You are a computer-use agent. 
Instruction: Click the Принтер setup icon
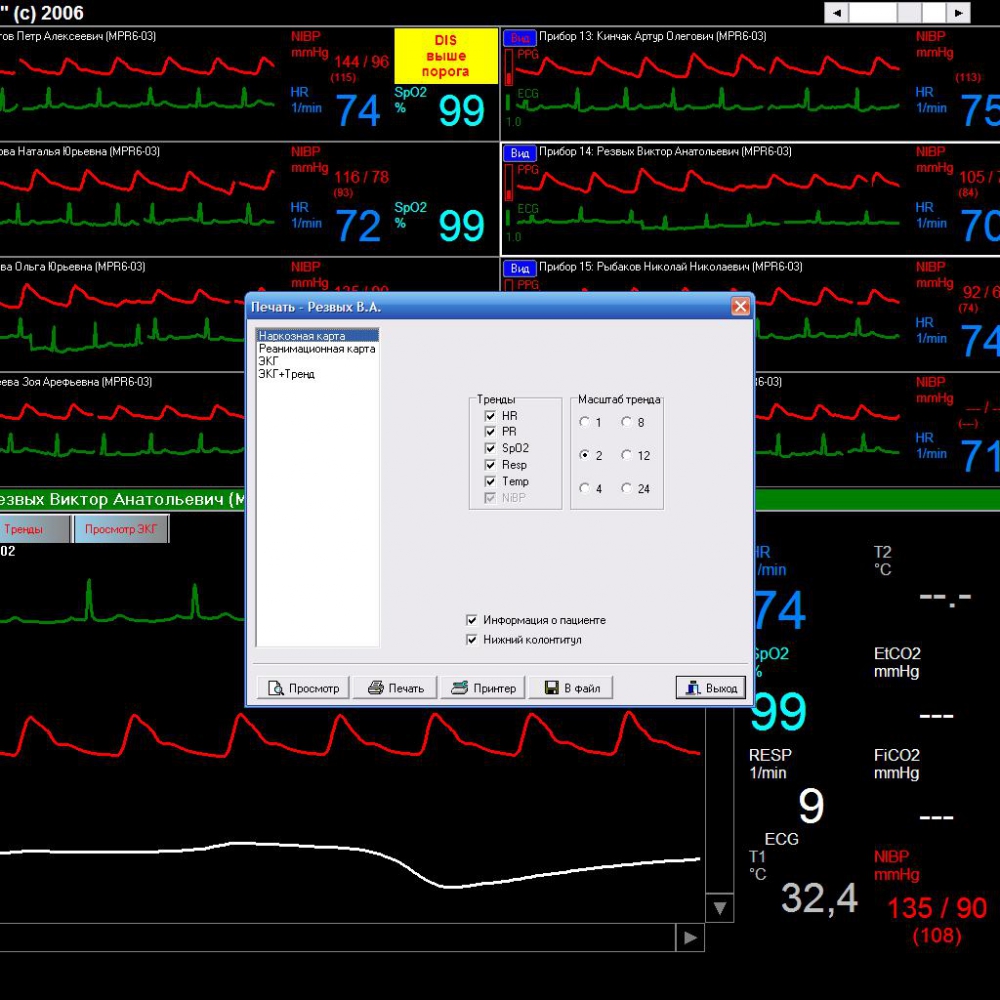(x=459, y=688)
